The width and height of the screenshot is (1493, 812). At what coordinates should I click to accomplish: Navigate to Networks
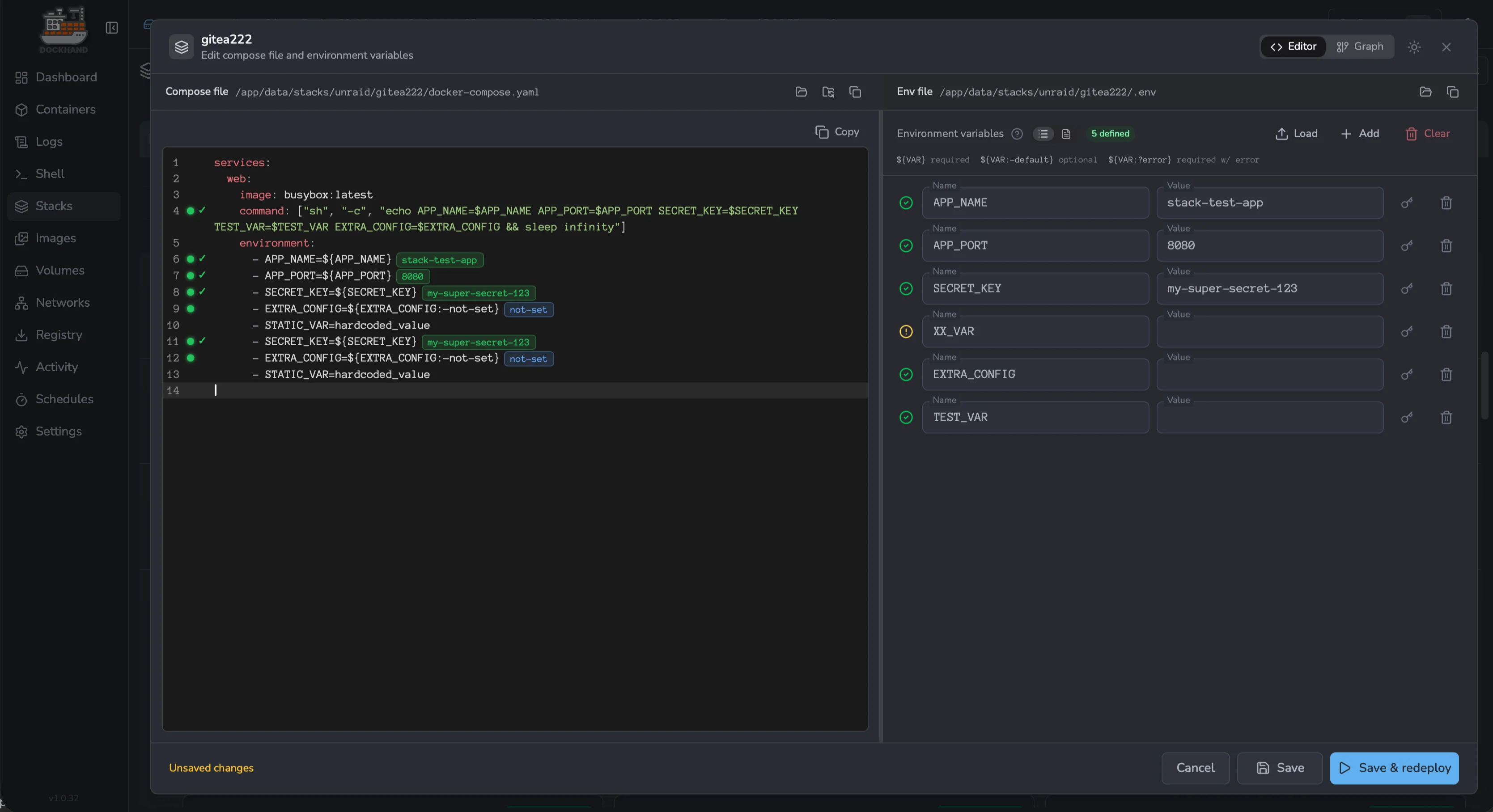click(x=64, y=303)
